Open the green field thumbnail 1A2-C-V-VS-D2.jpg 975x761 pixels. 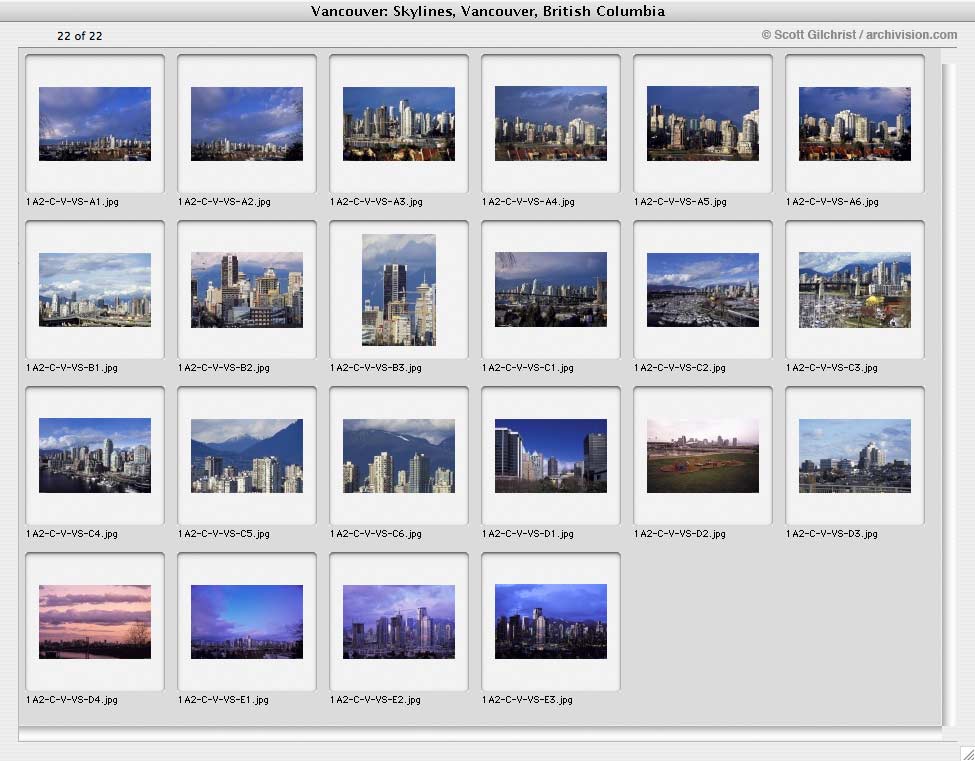click(703, 456)
